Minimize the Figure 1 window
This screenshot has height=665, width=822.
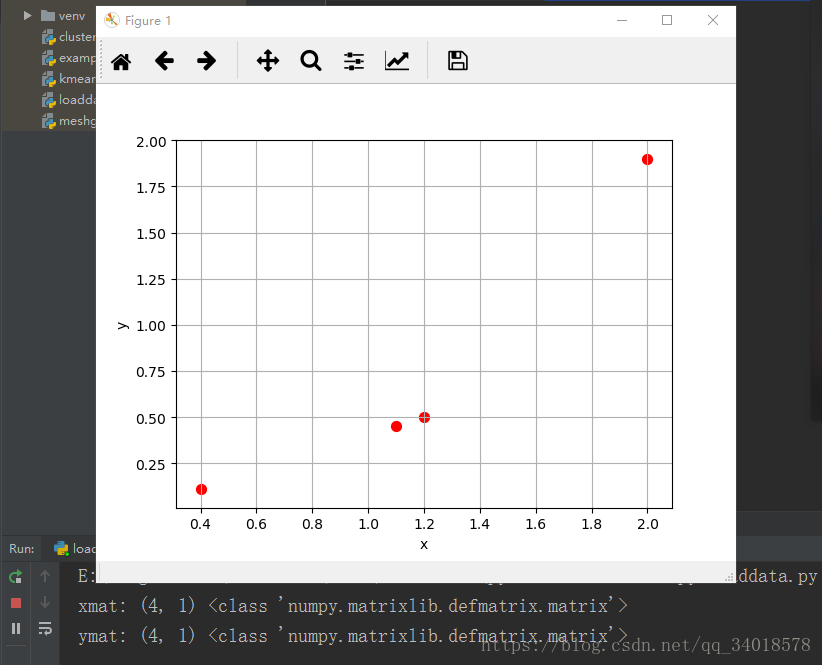pos(622,20)
